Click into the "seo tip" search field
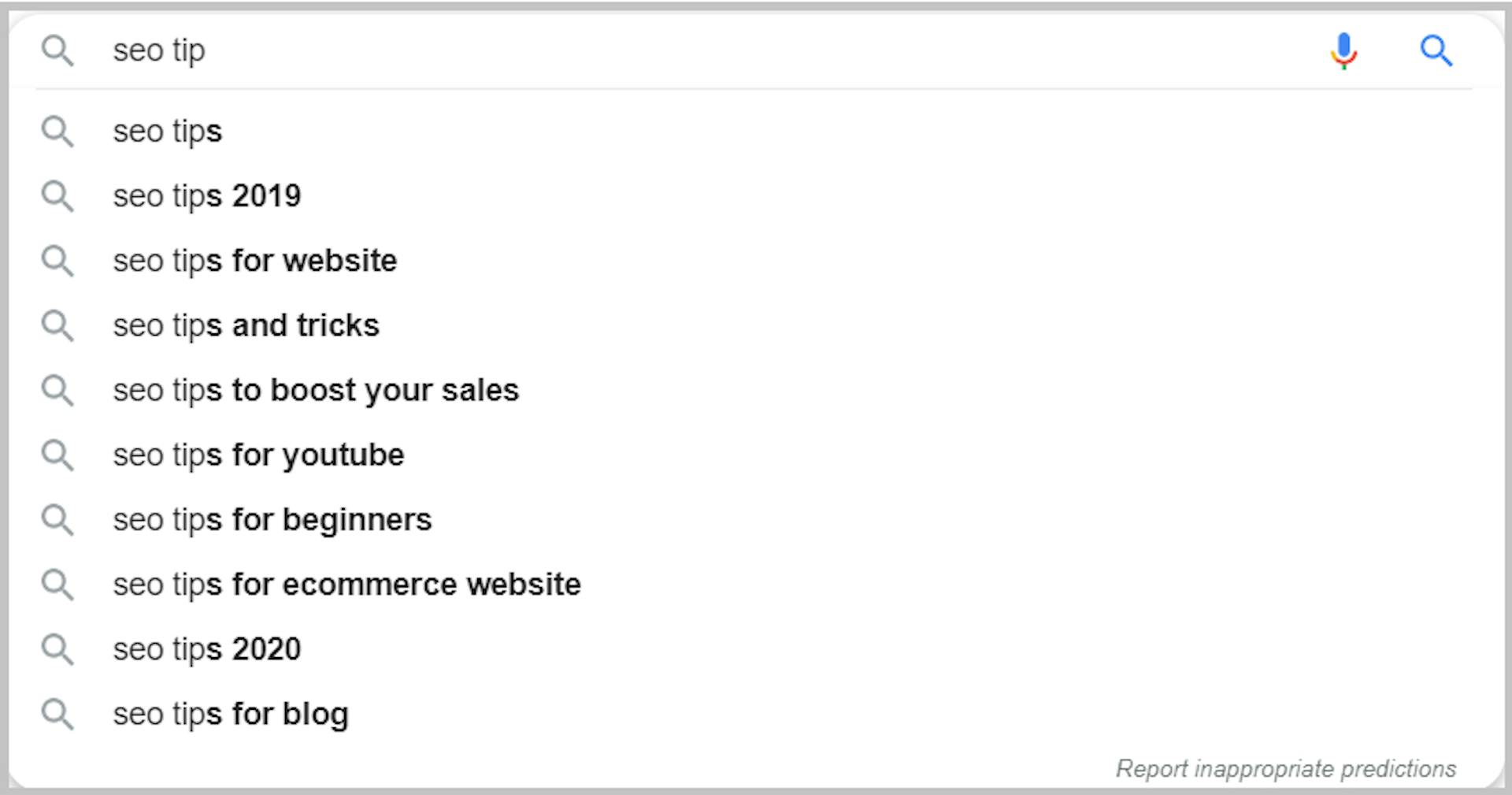 (630, 51)
